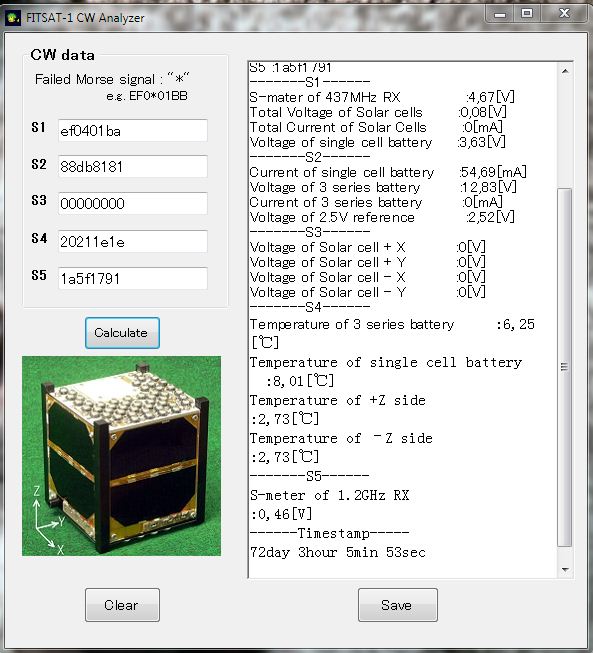This screenshot has height=653, width=593.
Task: Click the Clear button
Action: click(x=122, y=605)
